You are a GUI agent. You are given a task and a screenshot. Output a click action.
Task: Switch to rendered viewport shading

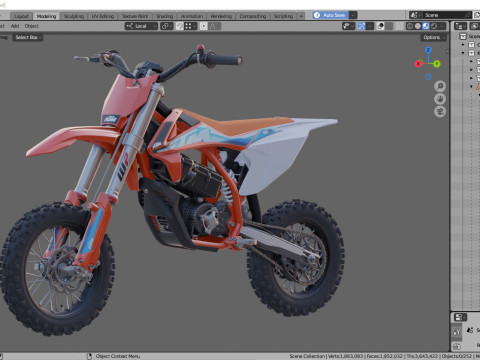(x=434, y=26)
